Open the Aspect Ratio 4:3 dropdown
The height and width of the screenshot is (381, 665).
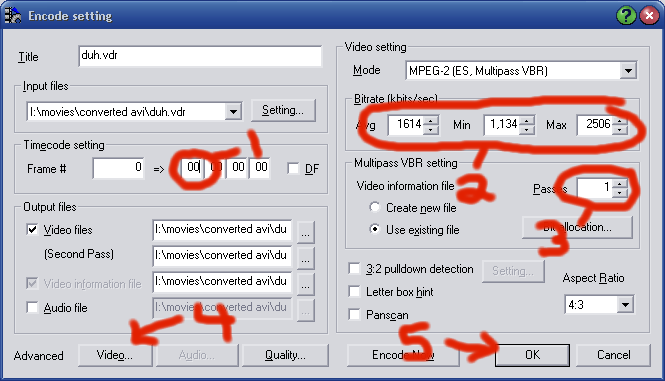click(625, 305)
